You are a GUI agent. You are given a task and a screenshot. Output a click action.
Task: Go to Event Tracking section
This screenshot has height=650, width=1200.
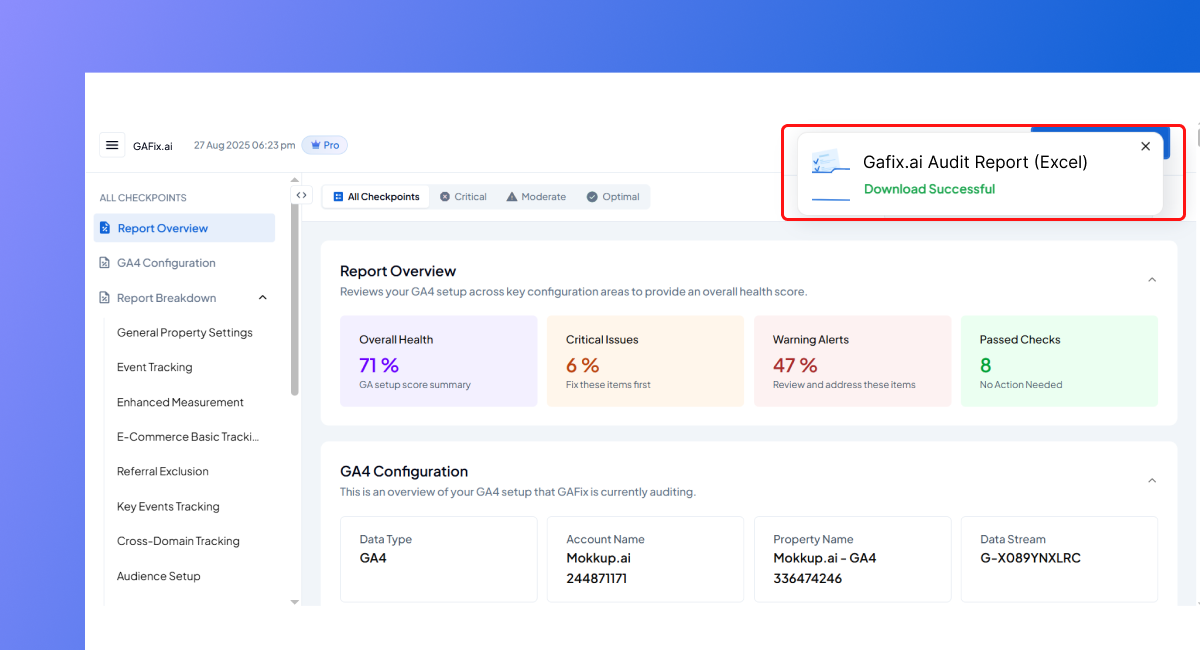click(155, 368)
